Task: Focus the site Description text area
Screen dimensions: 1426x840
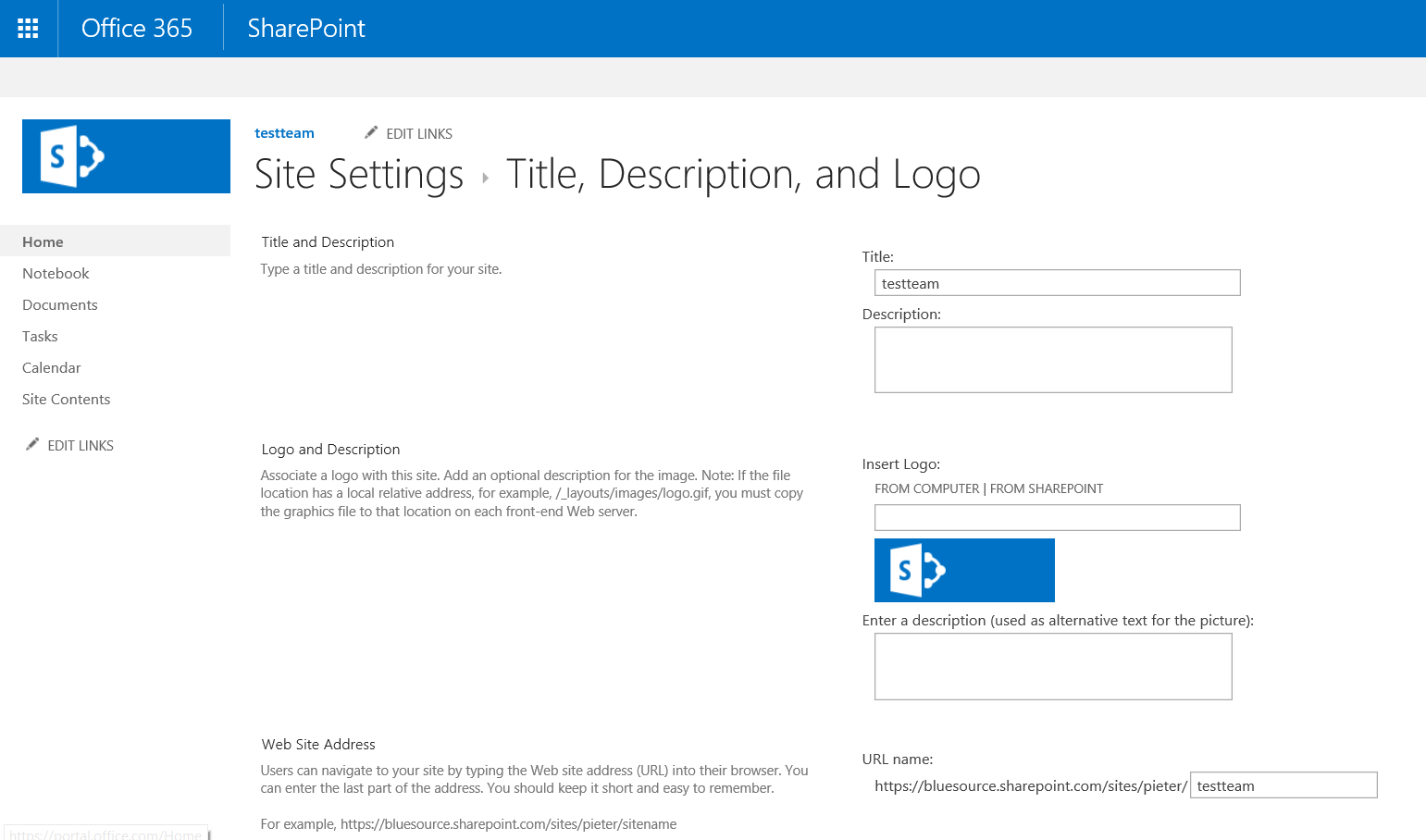Action: 1053,360
